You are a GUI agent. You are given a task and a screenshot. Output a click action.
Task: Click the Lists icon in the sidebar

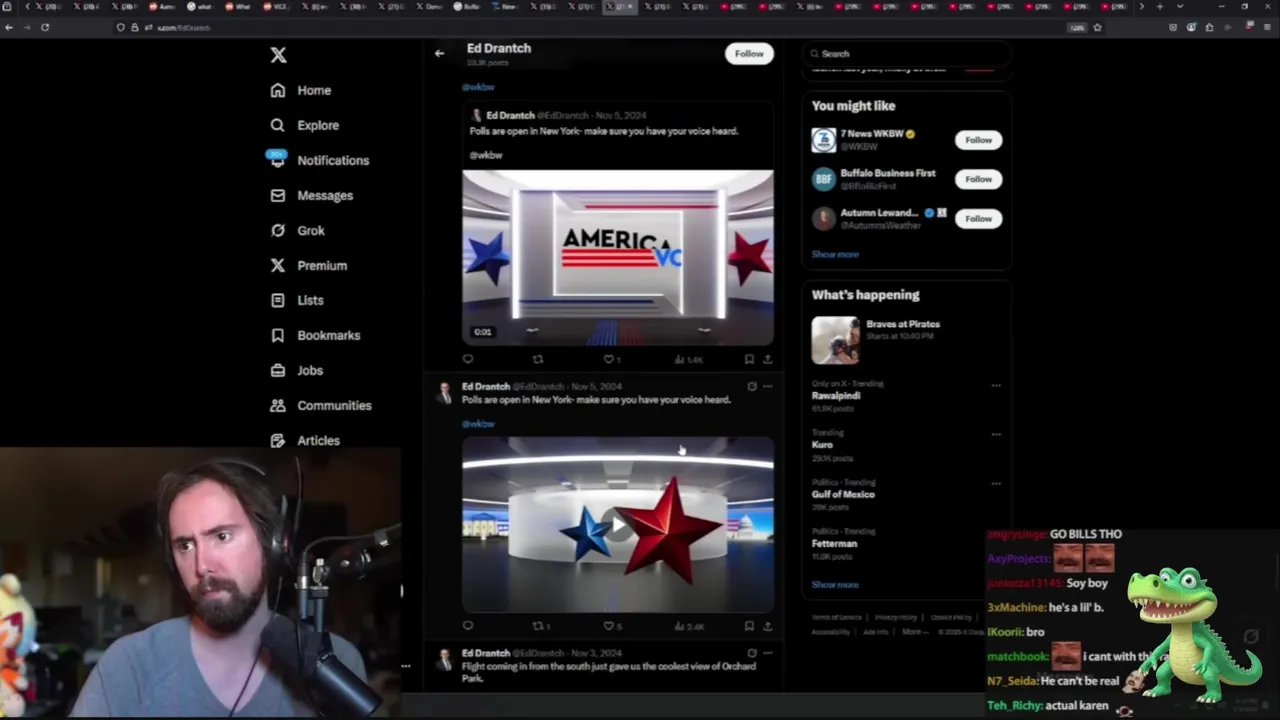point(277,300)
